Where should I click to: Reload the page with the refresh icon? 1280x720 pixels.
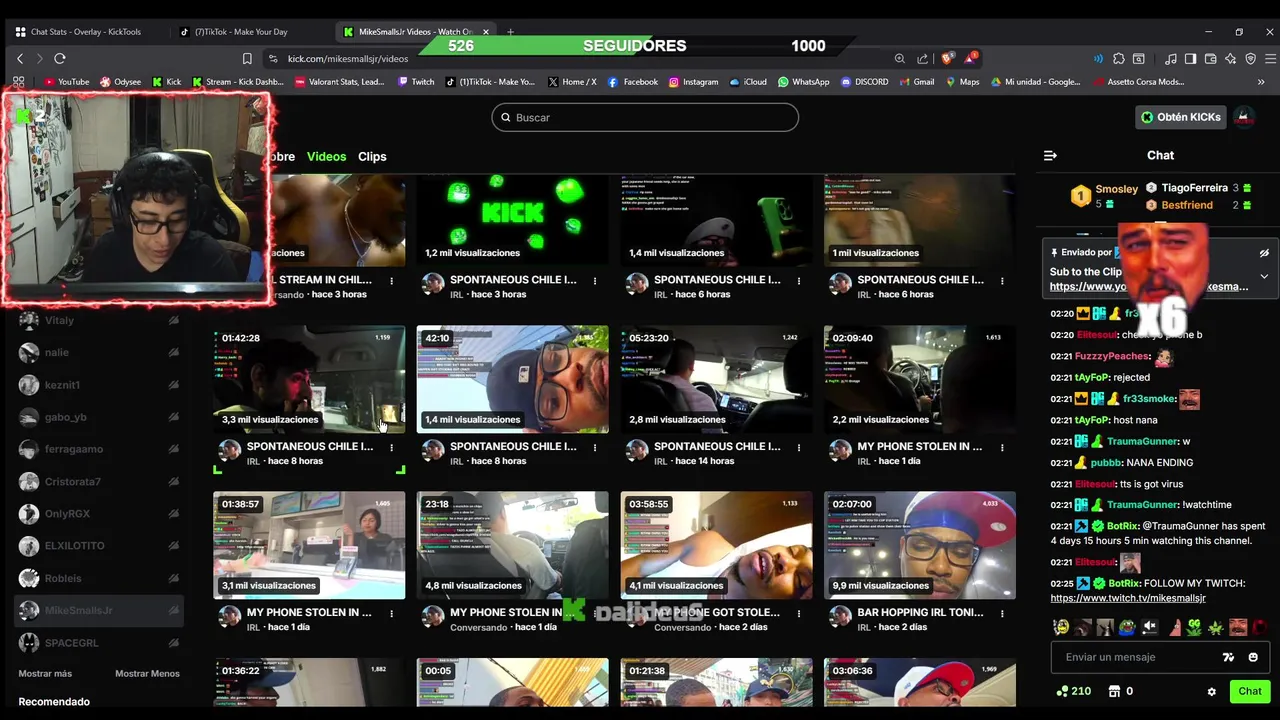[60, 59]
